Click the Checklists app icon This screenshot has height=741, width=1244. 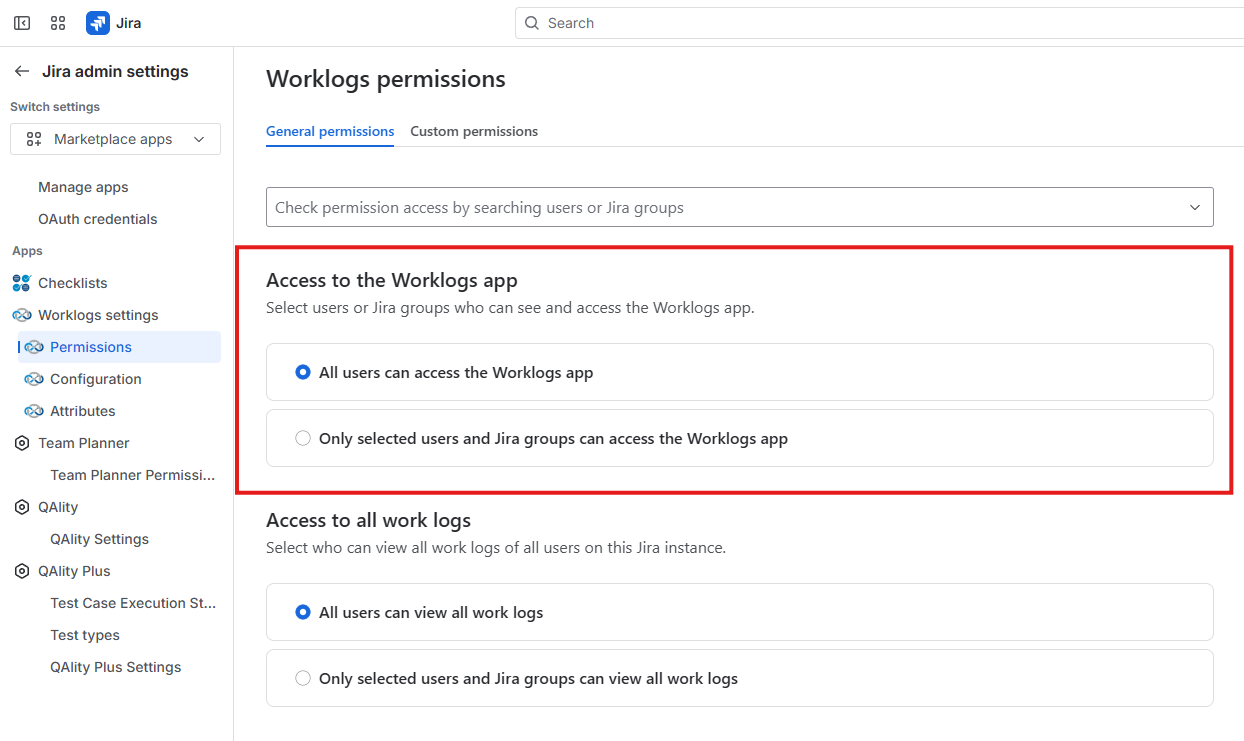pos(22,283)
